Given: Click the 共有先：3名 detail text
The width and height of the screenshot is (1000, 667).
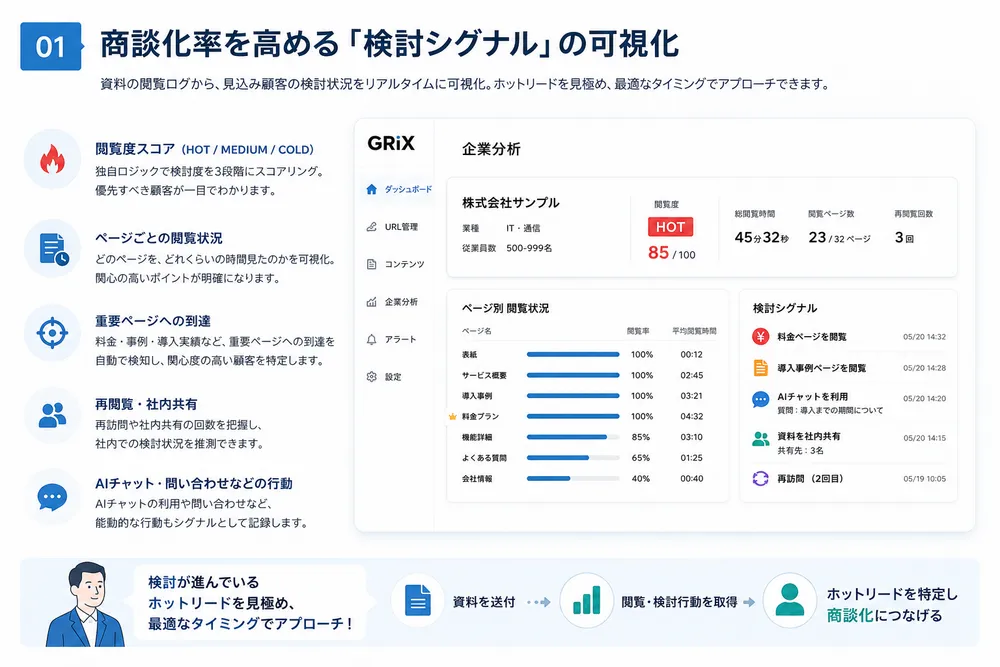Looking at the screenshot, I should point(800,450).
